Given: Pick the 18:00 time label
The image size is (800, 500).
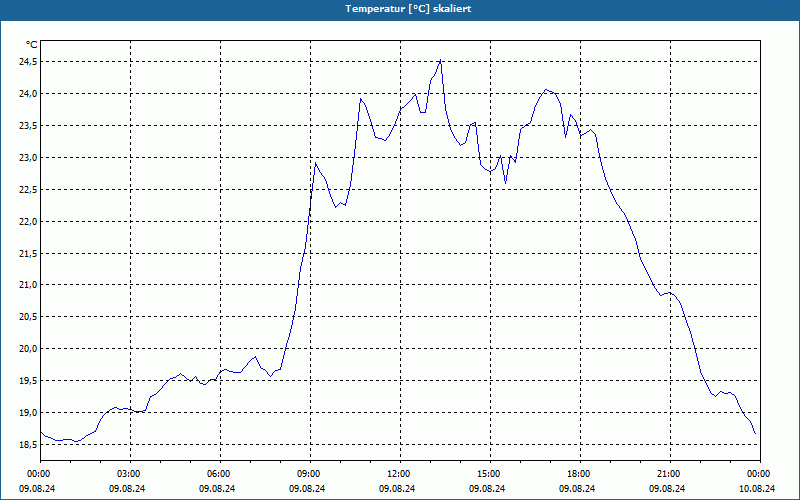Looking at the screenshot, I should (580, 474).
